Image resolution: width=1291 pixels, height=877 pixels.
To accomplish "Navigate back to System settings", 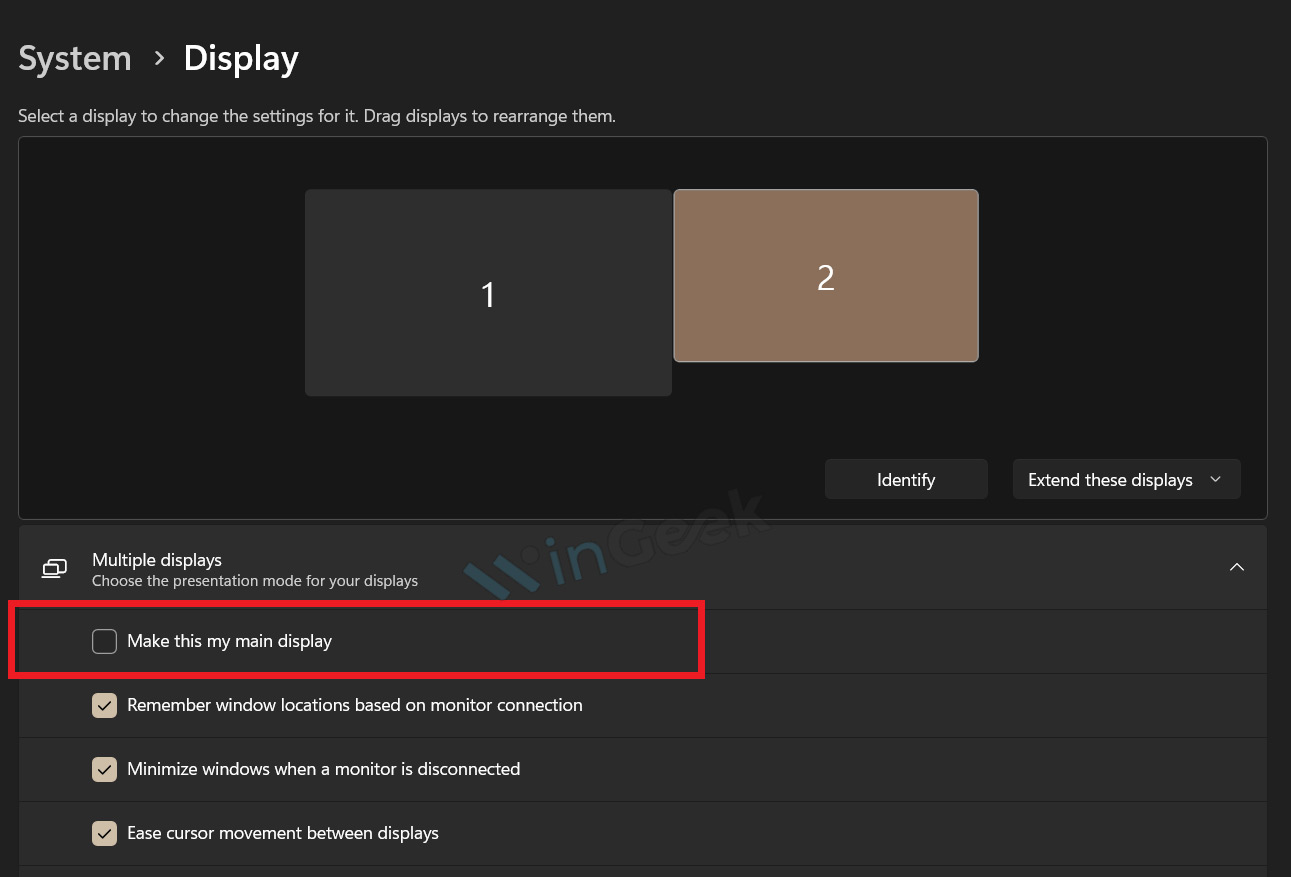I will tap(74, 58).
